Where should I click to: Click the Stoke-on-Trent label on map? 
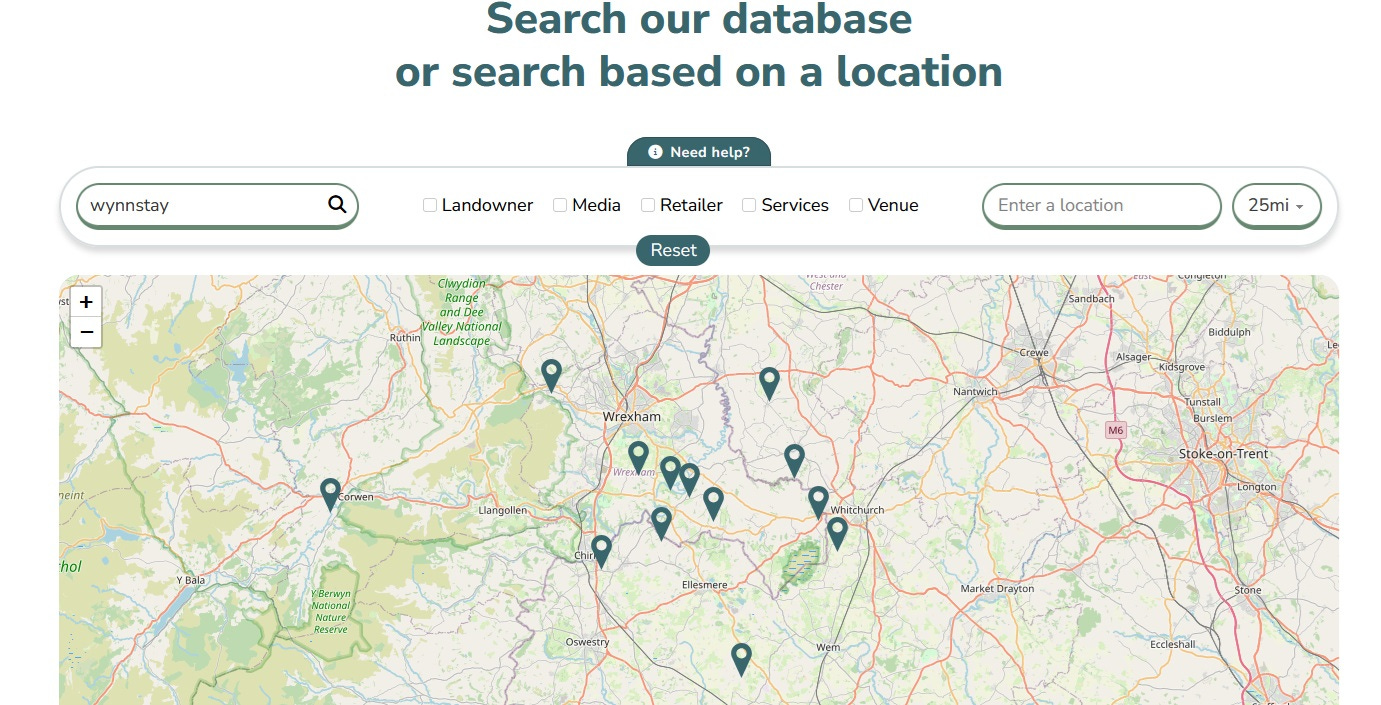click(x=1224, y=454)
